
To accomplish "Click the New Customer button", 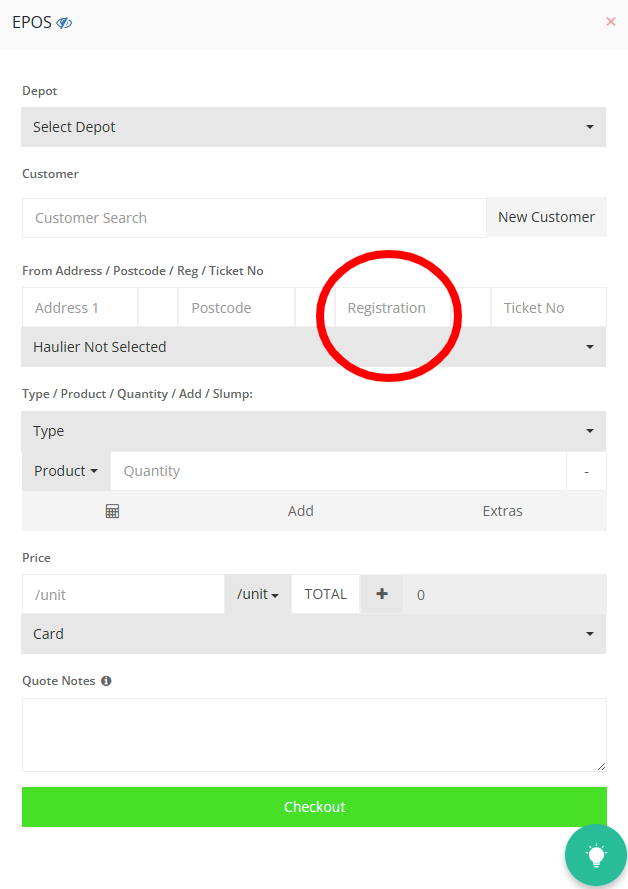I will [x=546, y=217].
